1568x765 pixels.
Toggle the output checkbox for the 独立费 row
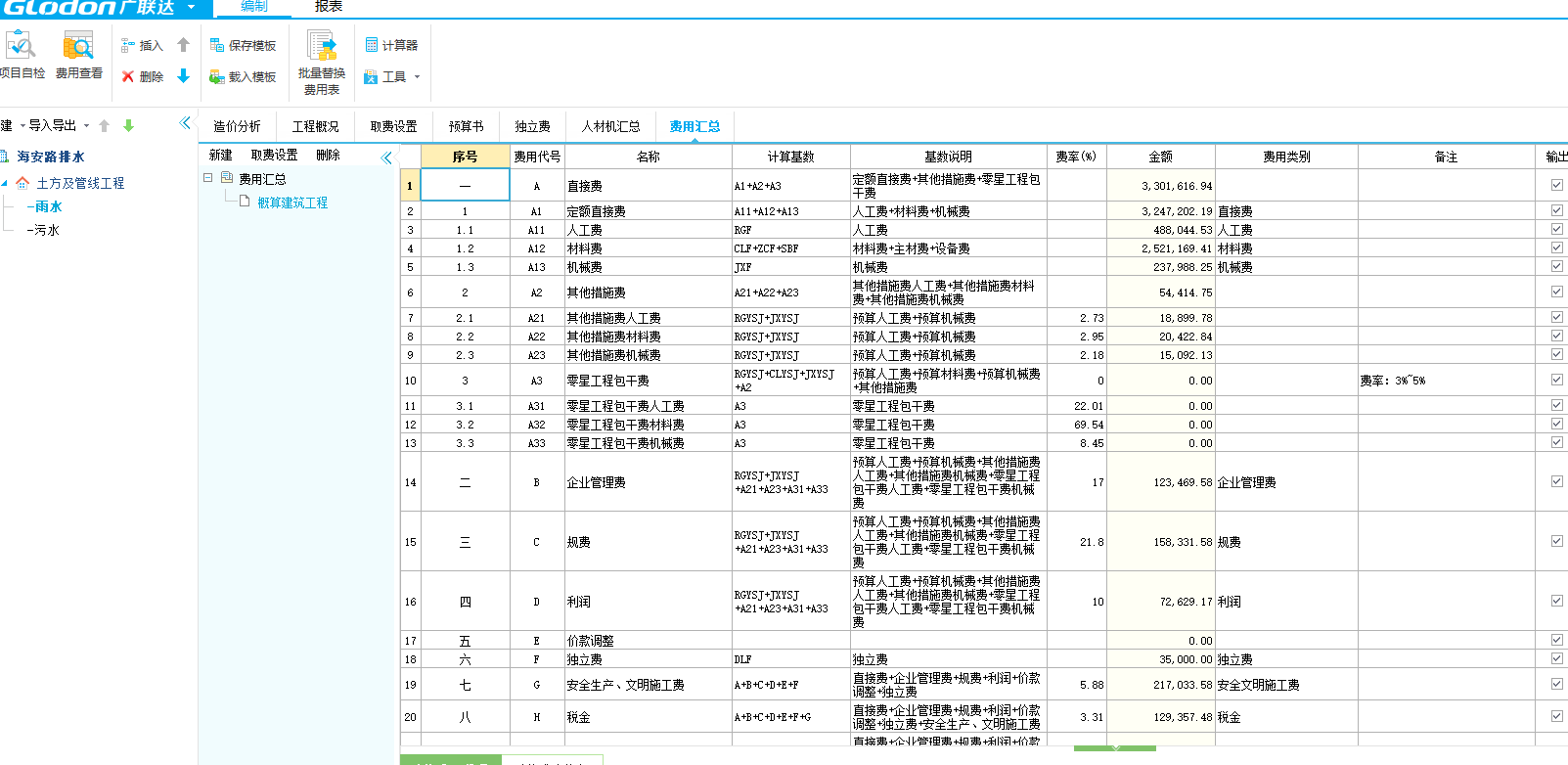coord(1556,658)
